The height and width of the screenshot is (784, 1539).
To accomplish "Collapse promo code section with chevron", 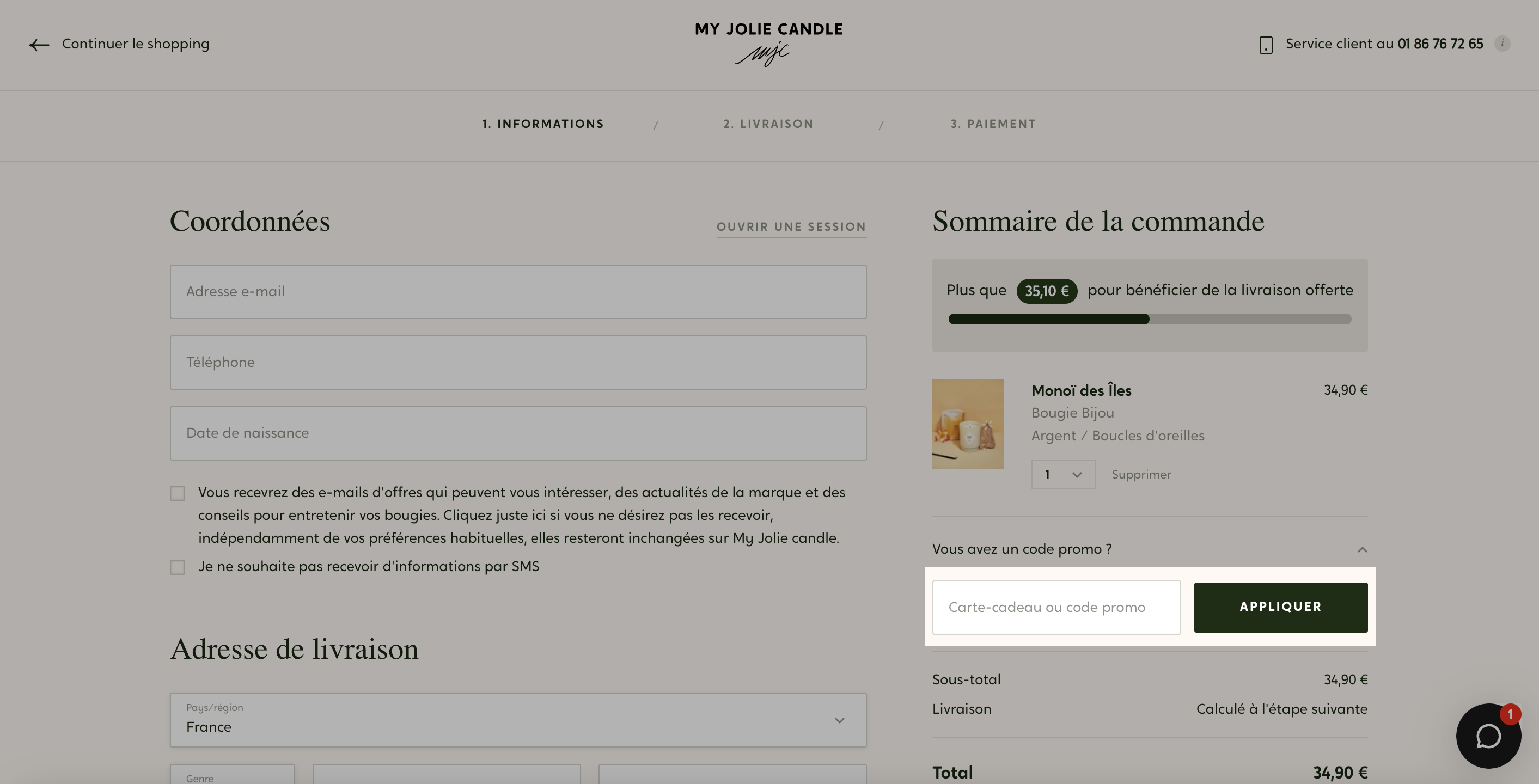I will (1362, 549).
